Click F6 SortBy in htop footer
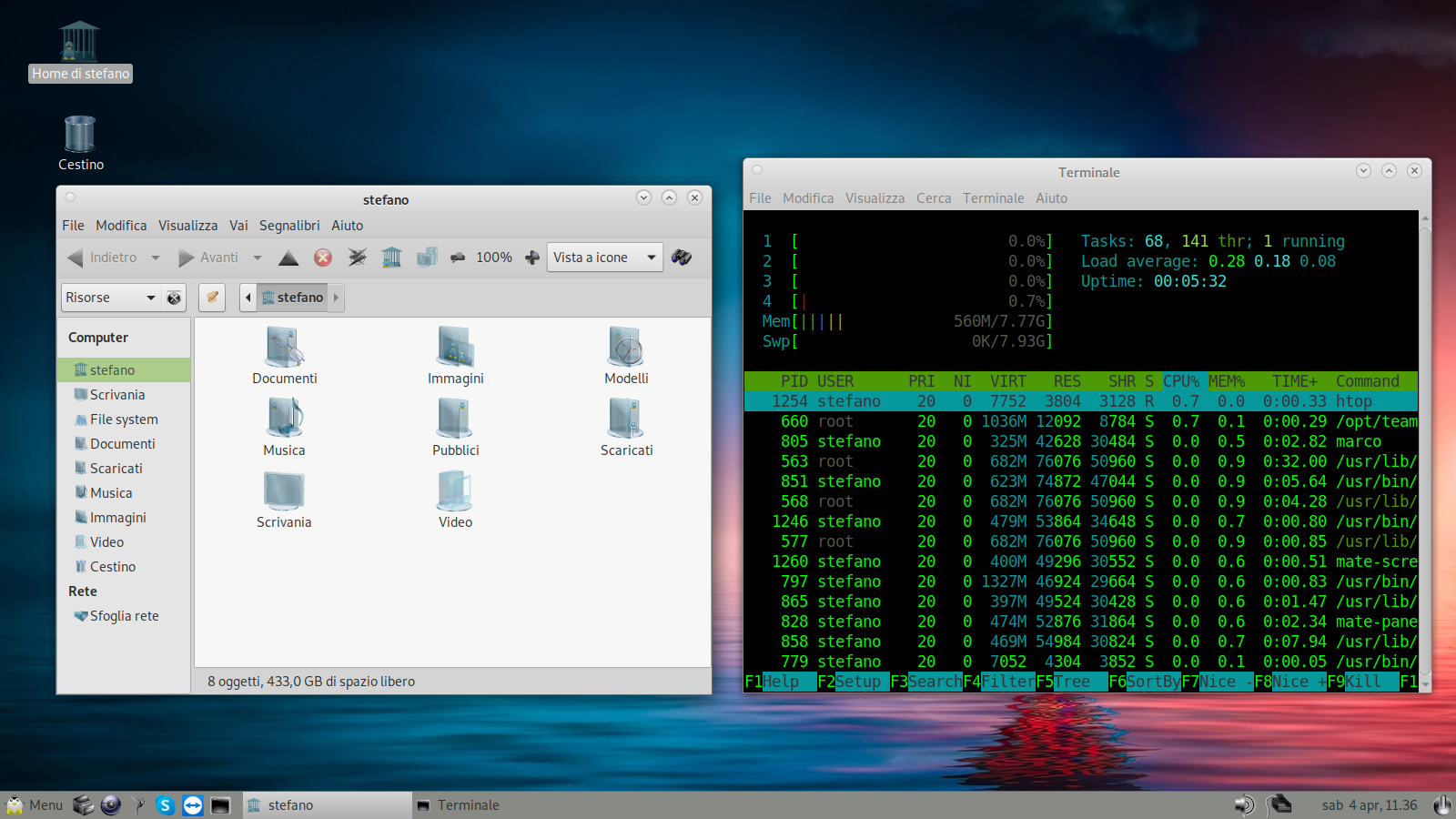Image resolution: width=1456 pixels, height=819 pixels. coord(1145,682)
